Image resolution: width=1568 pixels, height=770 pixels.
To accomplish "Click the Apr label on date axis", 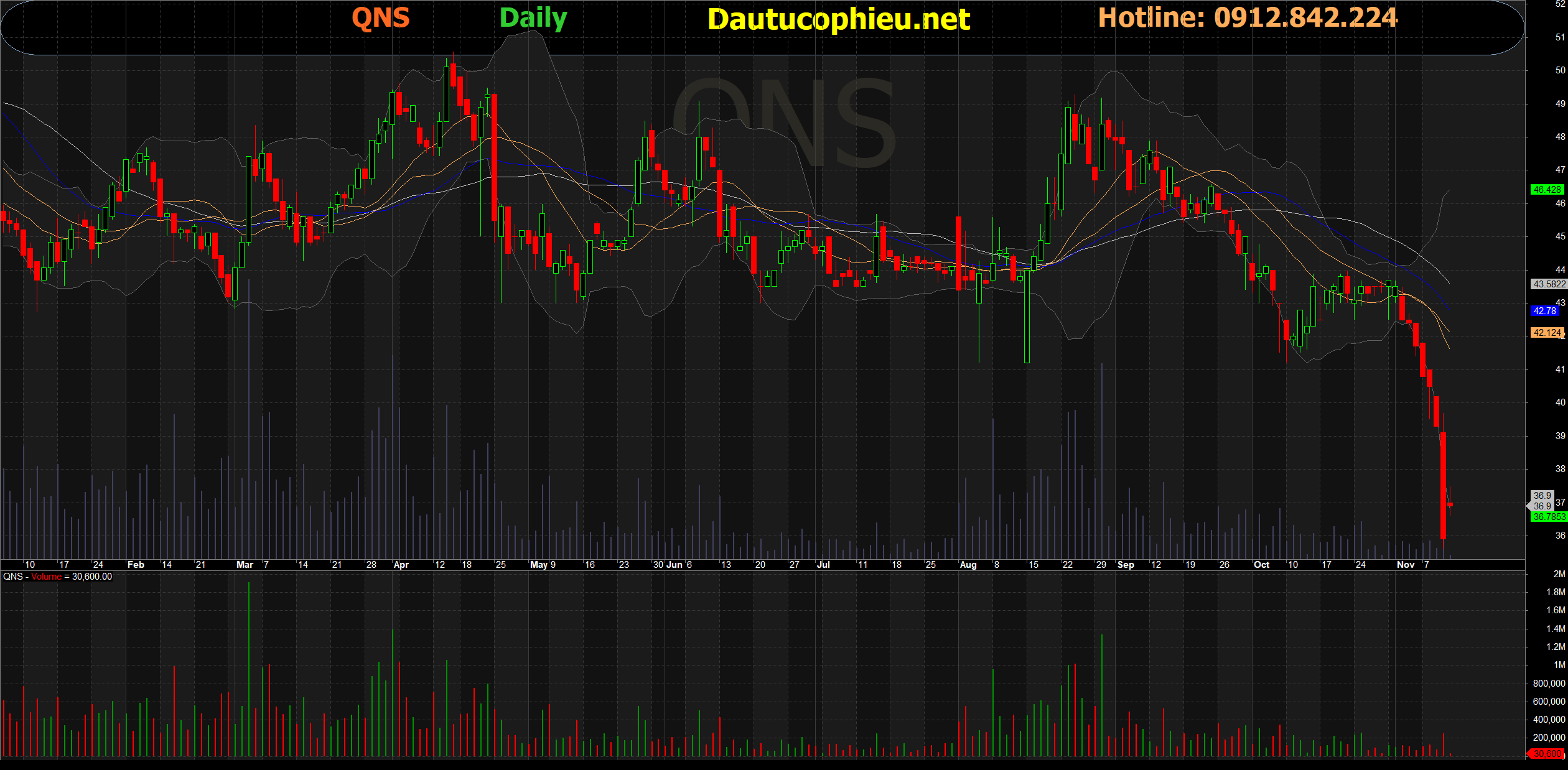I will [401, 565].
